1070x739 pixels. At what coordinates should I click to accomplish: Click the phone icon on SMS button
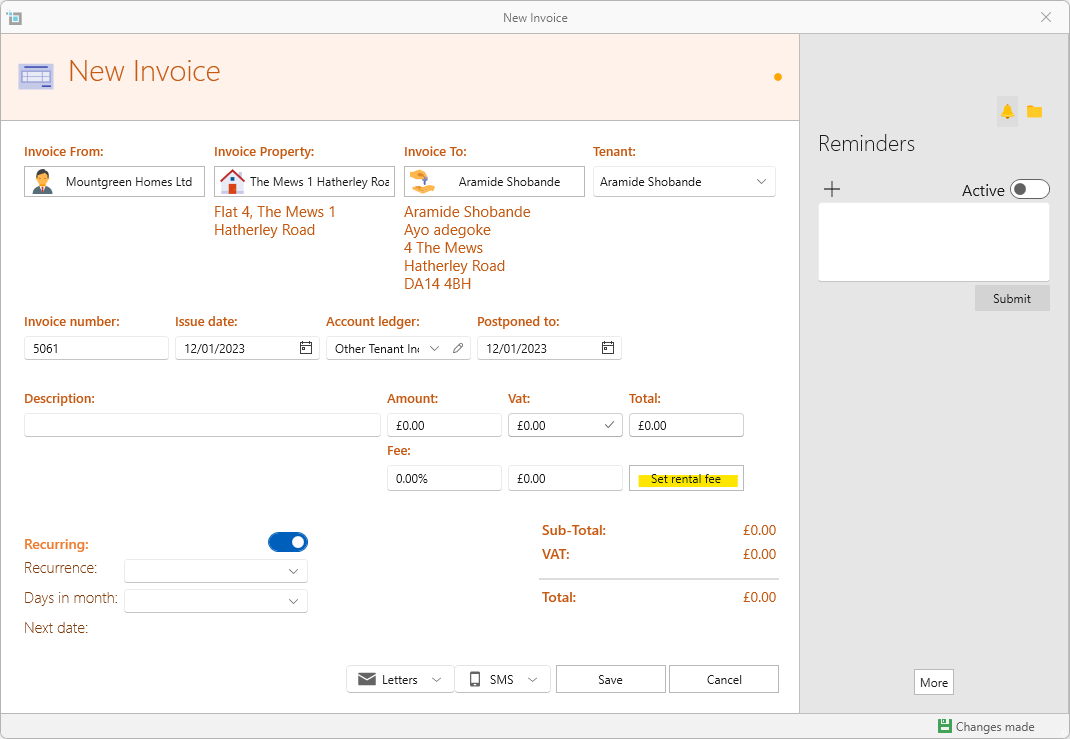pyautogui.click(x=475, y=679)
